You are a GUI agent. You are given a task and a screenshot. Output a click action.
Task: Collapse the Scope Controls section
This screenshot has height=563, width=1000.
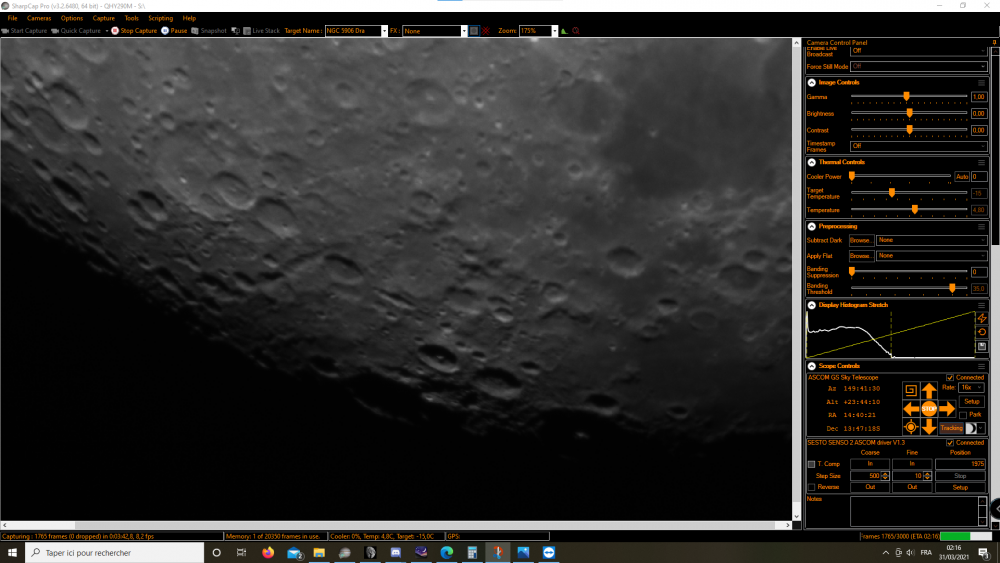[812, 367]
